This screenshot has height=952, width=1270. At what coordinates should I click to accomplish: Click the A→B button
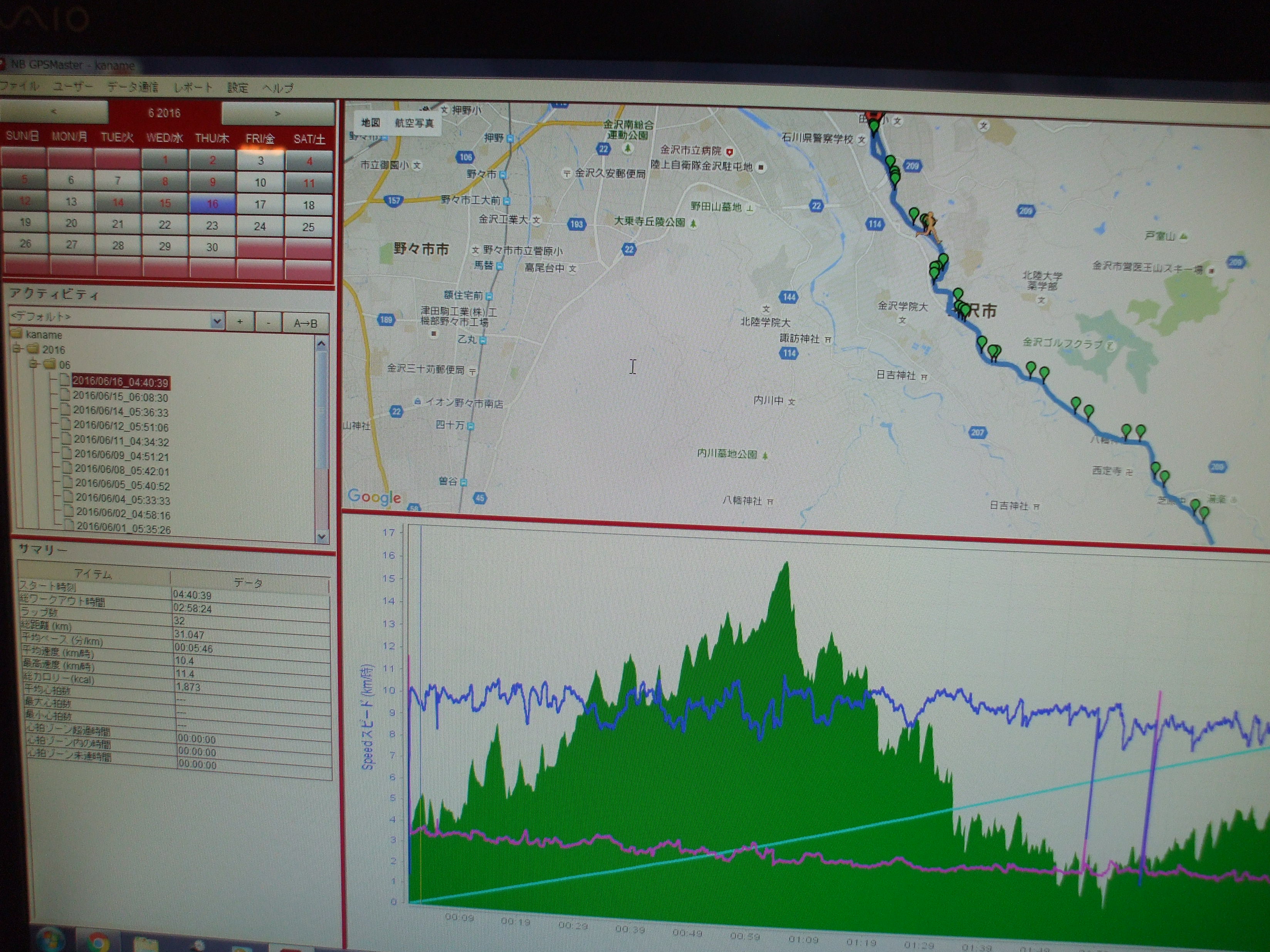(x=306, y=323)
